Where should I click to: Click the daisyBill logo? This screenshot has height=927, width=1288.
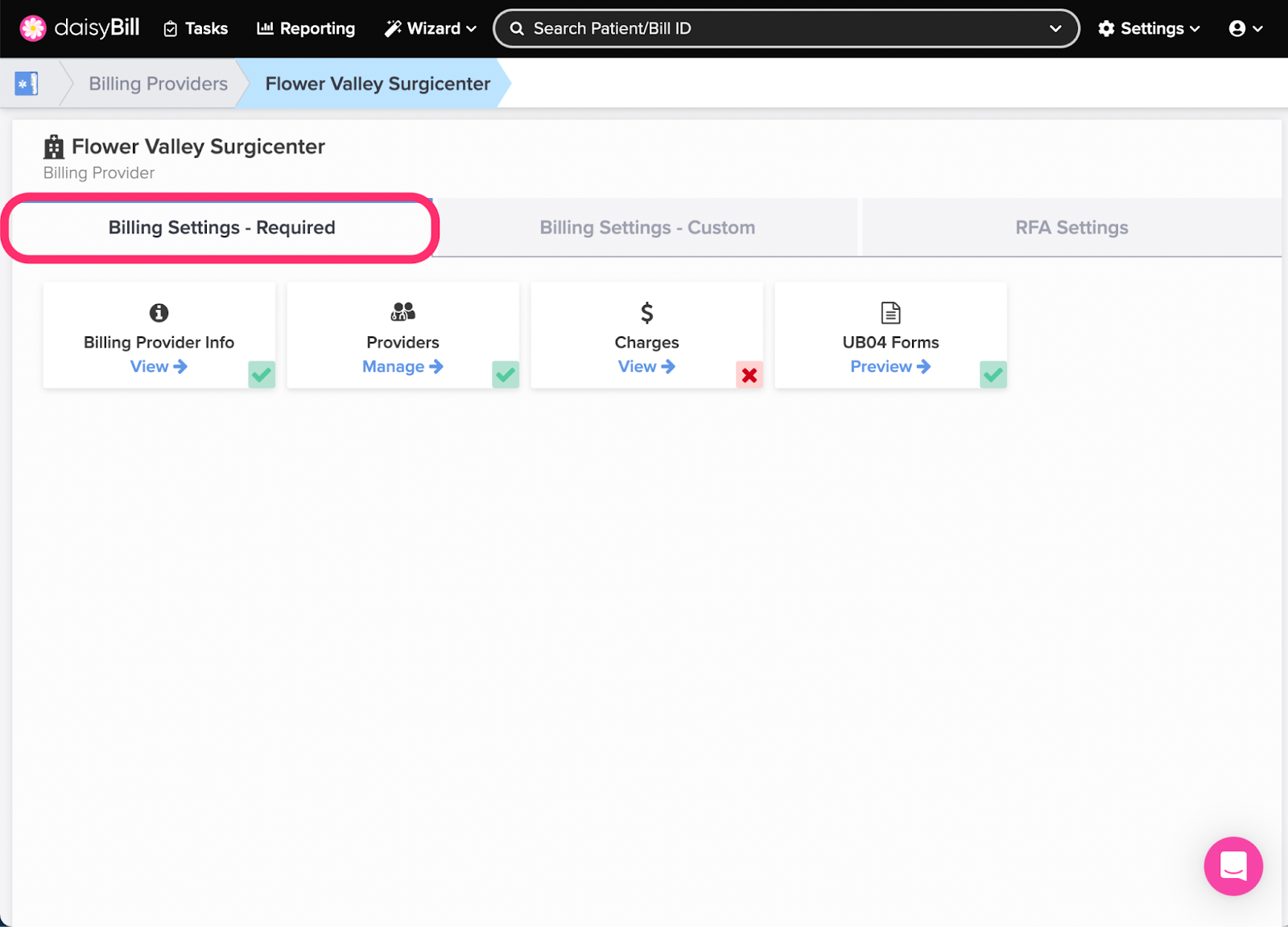(80, 28)
